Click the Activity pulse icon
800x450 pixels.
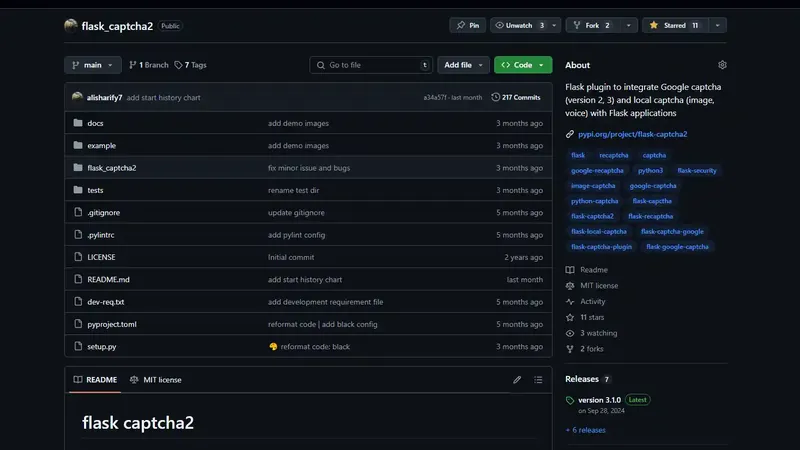pos(570,302)
